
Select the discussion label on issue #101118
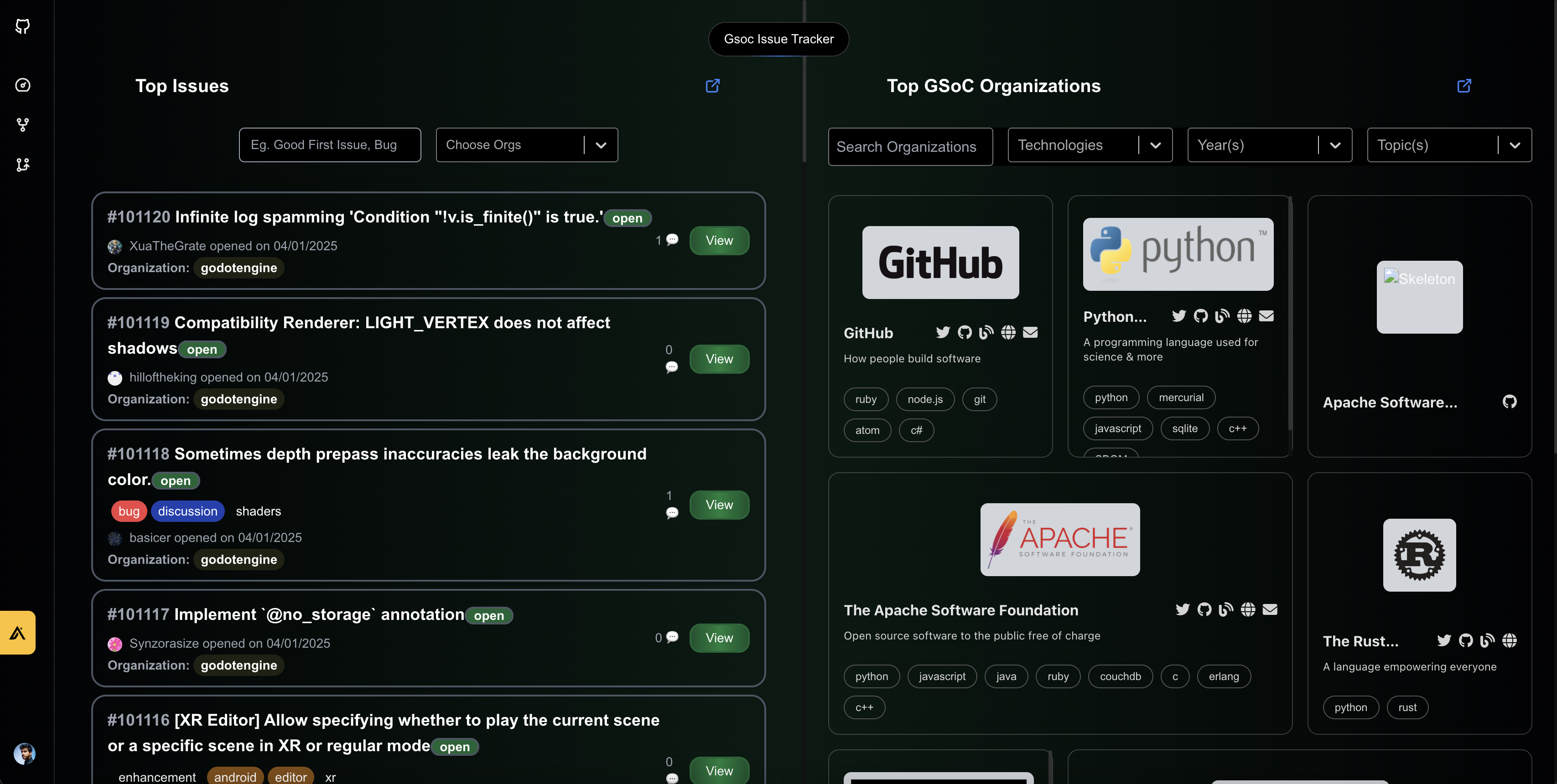point(187,511)
